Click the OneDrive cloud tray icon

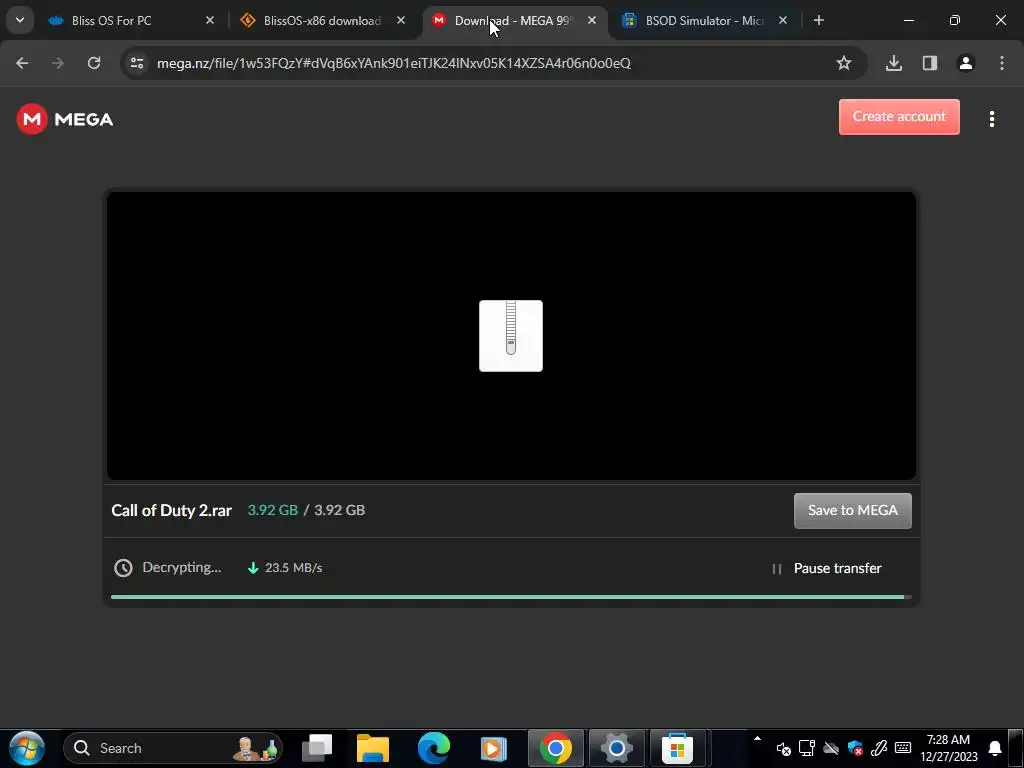831,748
